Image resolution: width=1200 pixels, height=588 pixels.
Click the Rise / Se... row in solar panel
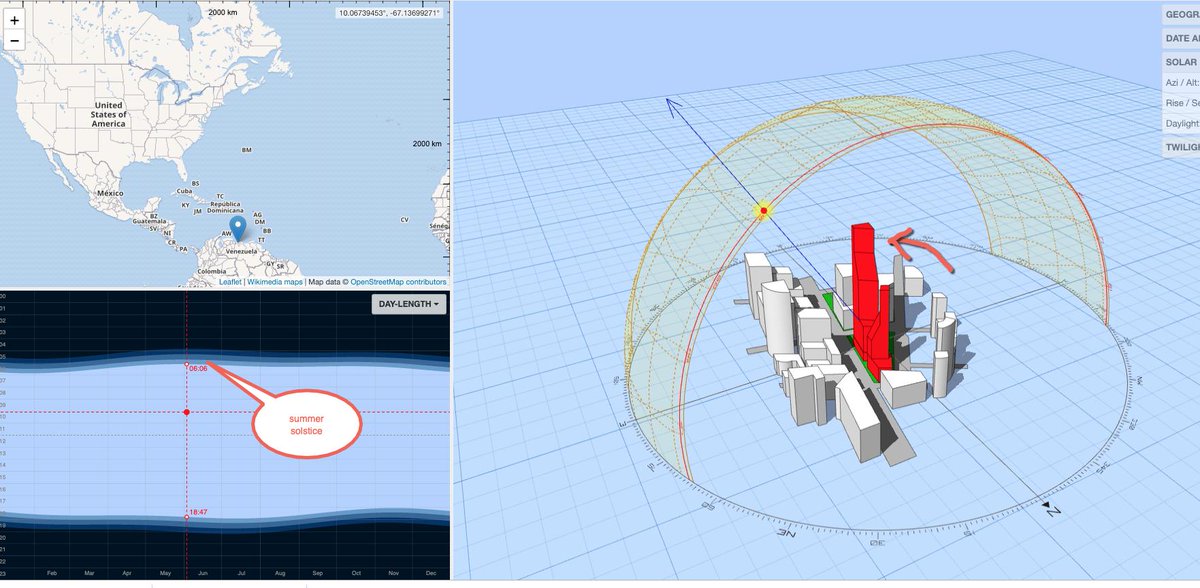click(x=1181, y=102)
